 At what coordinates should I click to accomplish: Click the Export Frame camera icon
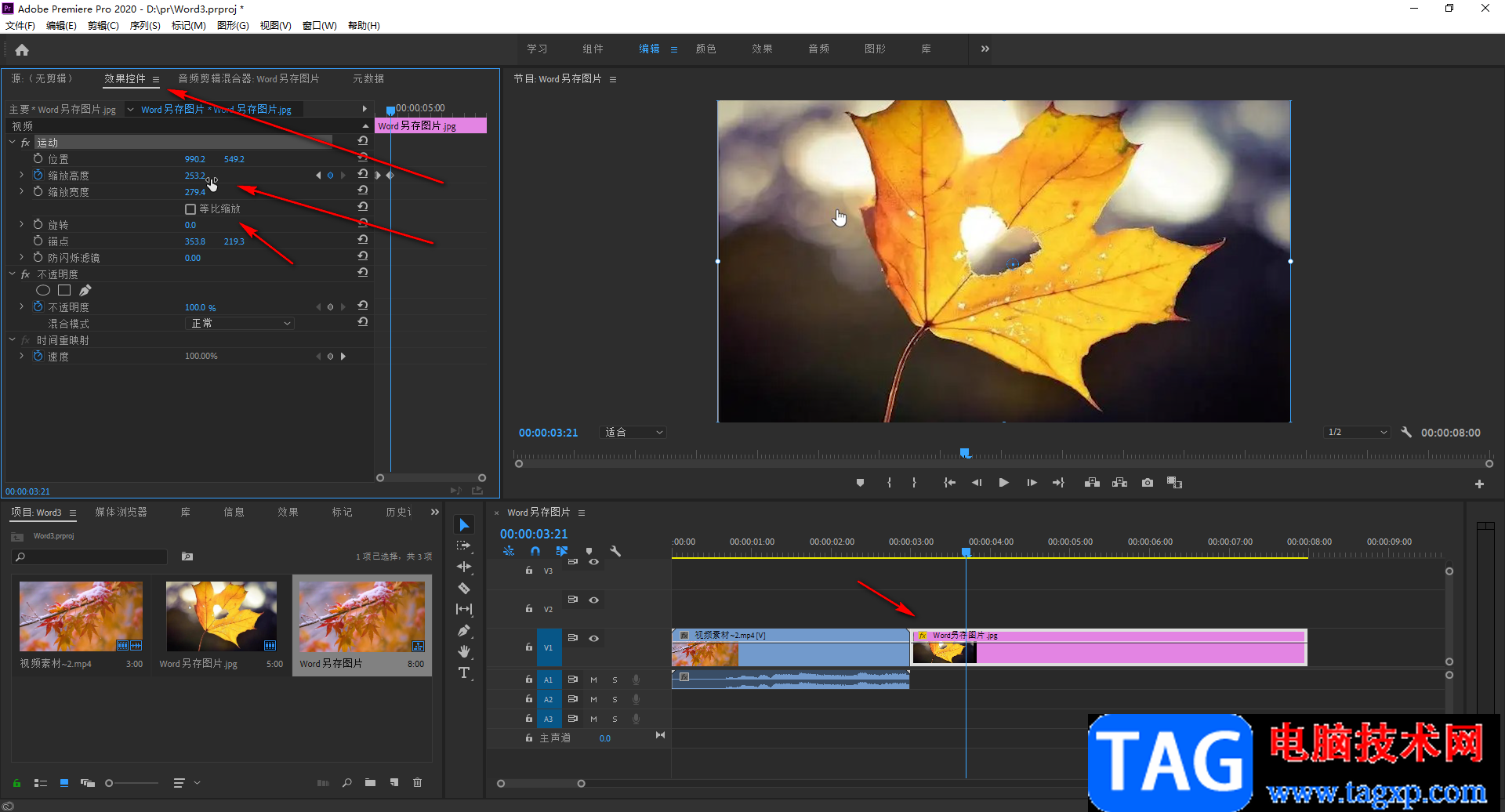coord(1147,483)
